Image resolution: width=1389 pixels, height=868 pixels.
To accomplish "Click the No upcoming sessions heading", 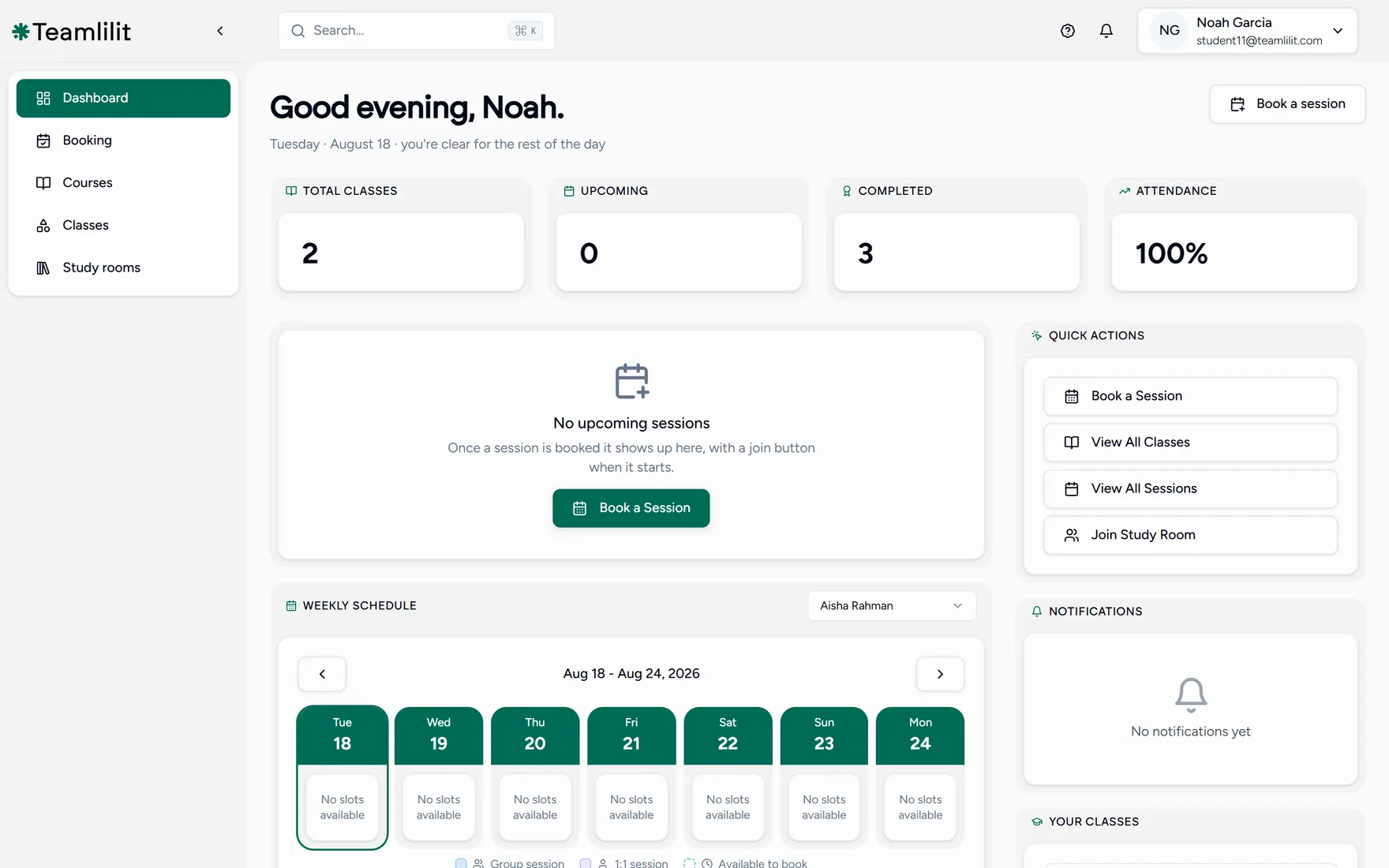I will click(x=631, y=424).
